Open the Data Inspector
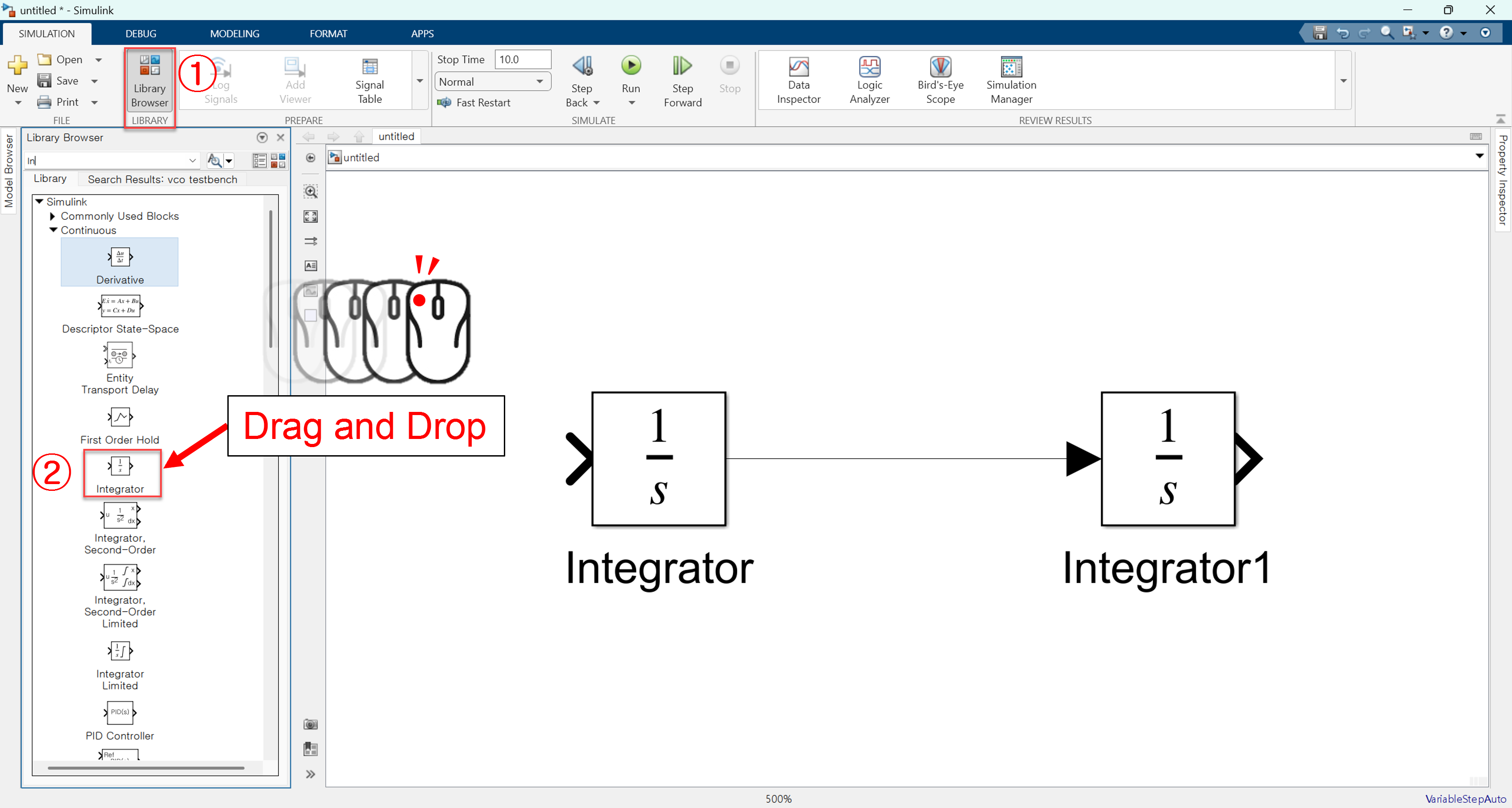 click(x=798, y=80)
